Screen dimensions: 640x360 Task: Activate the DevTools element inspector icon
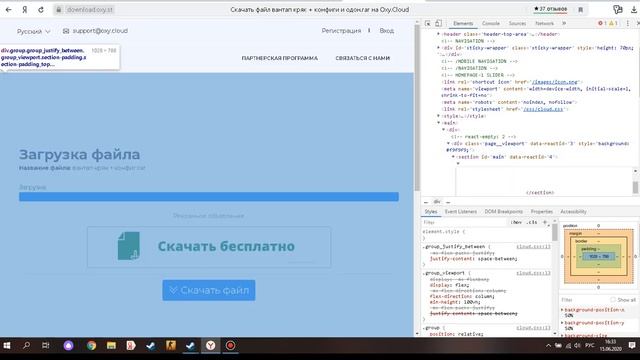coord(427,24)
